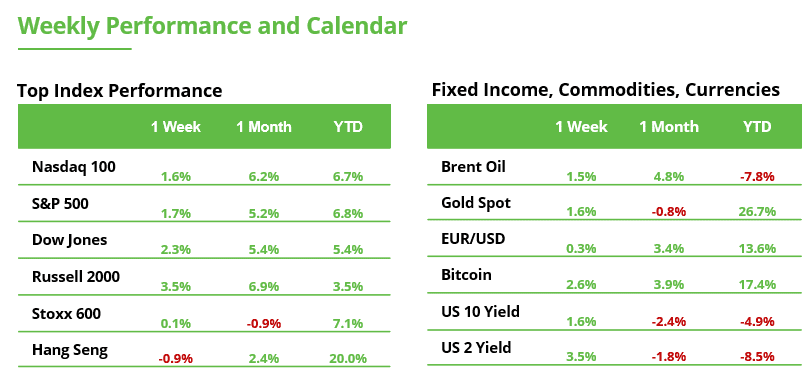The width and height of the screenshot is (805, 373).
Task: Click the Hang Seng row label
Action: coord(70,350)
